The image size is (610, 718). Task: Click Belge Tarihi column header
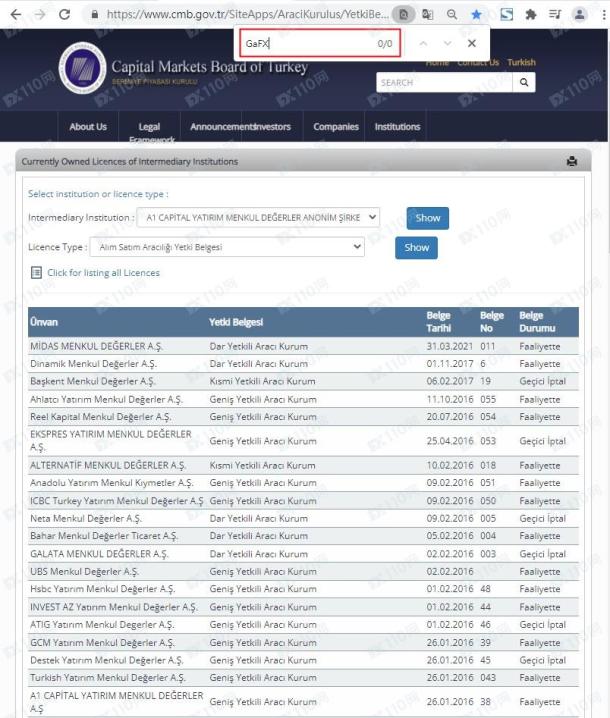[439, 322]
